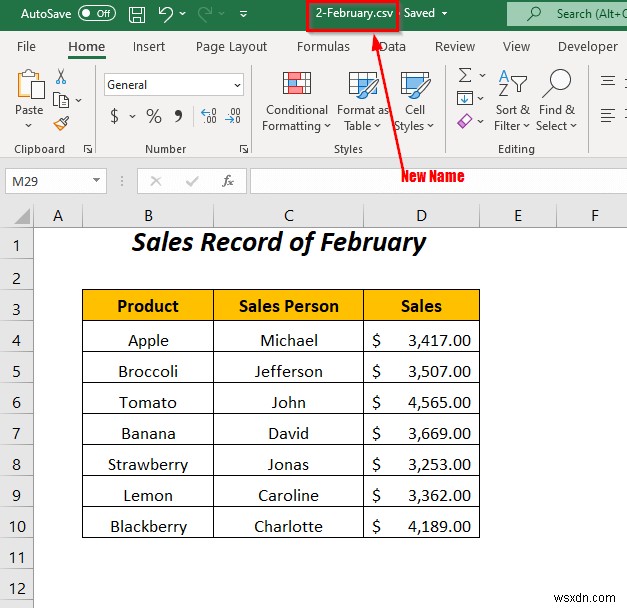The height and width of the screenshot is (608, 627).
Task: Toggle the AutoSave switch
Action: pos(96,14)
